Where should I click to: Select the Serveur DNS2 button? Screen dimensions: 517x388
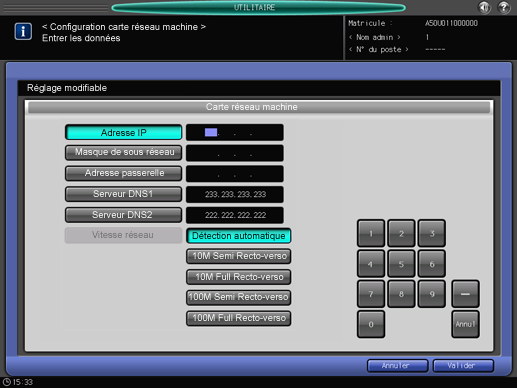click(x=123, y=215)
